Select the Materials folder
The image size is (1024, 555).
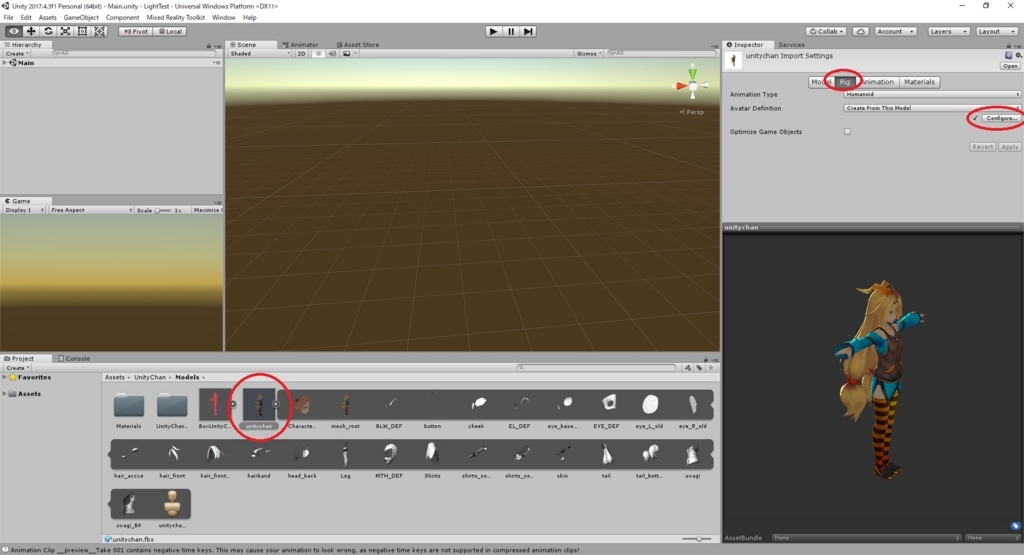[x=129, y=409]
